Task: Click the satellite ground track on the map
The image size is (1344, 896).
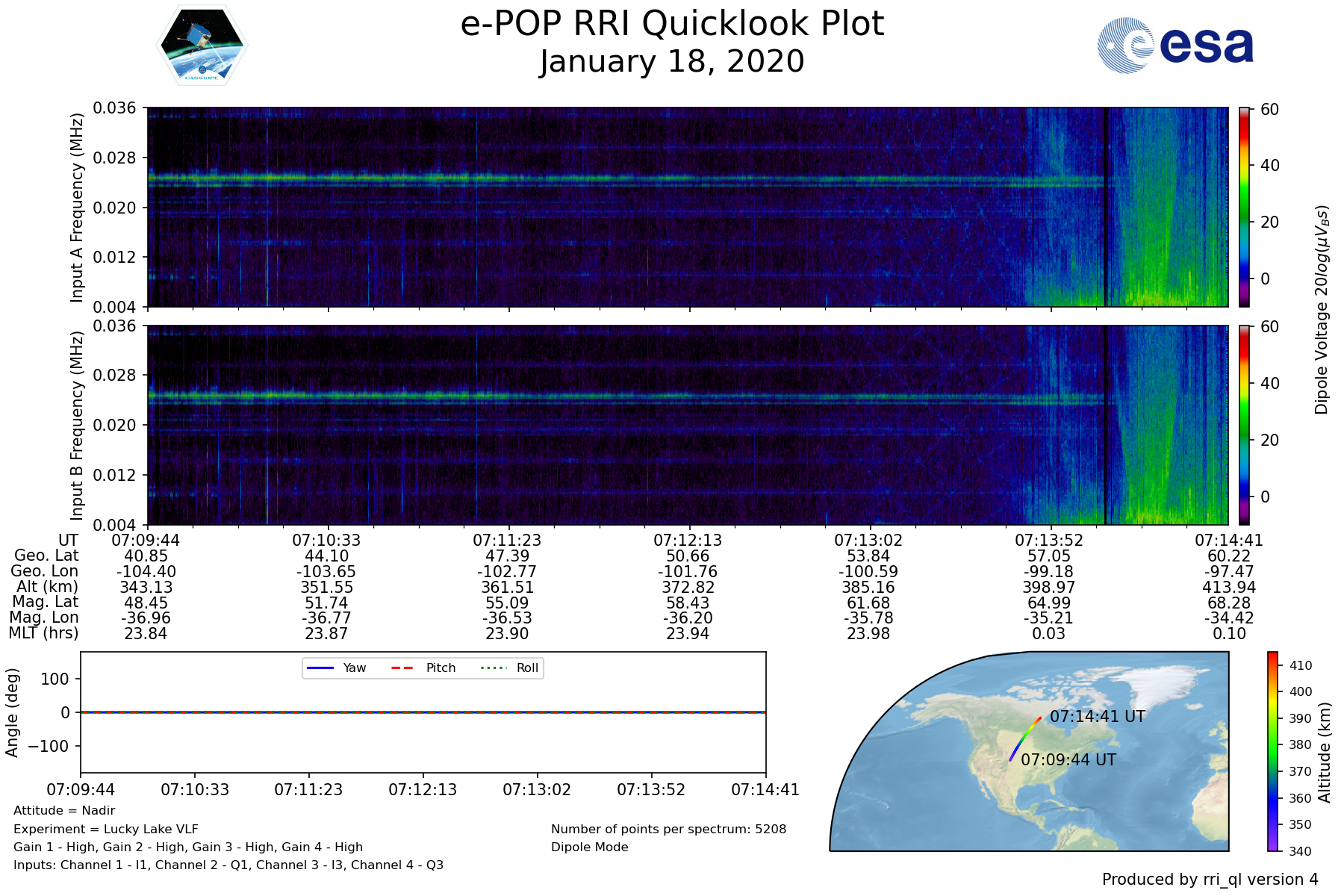Action: tap(1024, 739)
